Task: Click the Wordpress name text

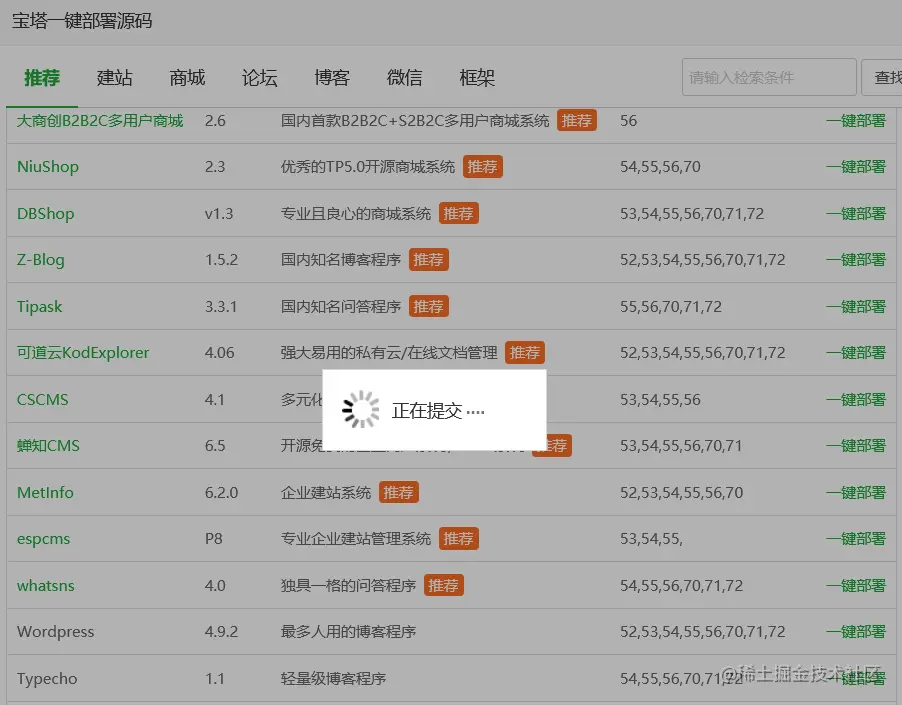Action: (55, 631)
